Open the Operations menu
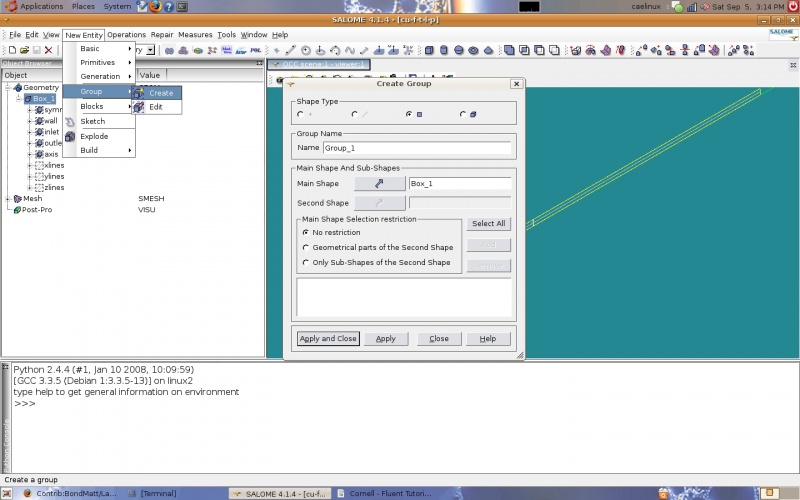The height and width of the screenshot is (500, 800). [126, 35]
